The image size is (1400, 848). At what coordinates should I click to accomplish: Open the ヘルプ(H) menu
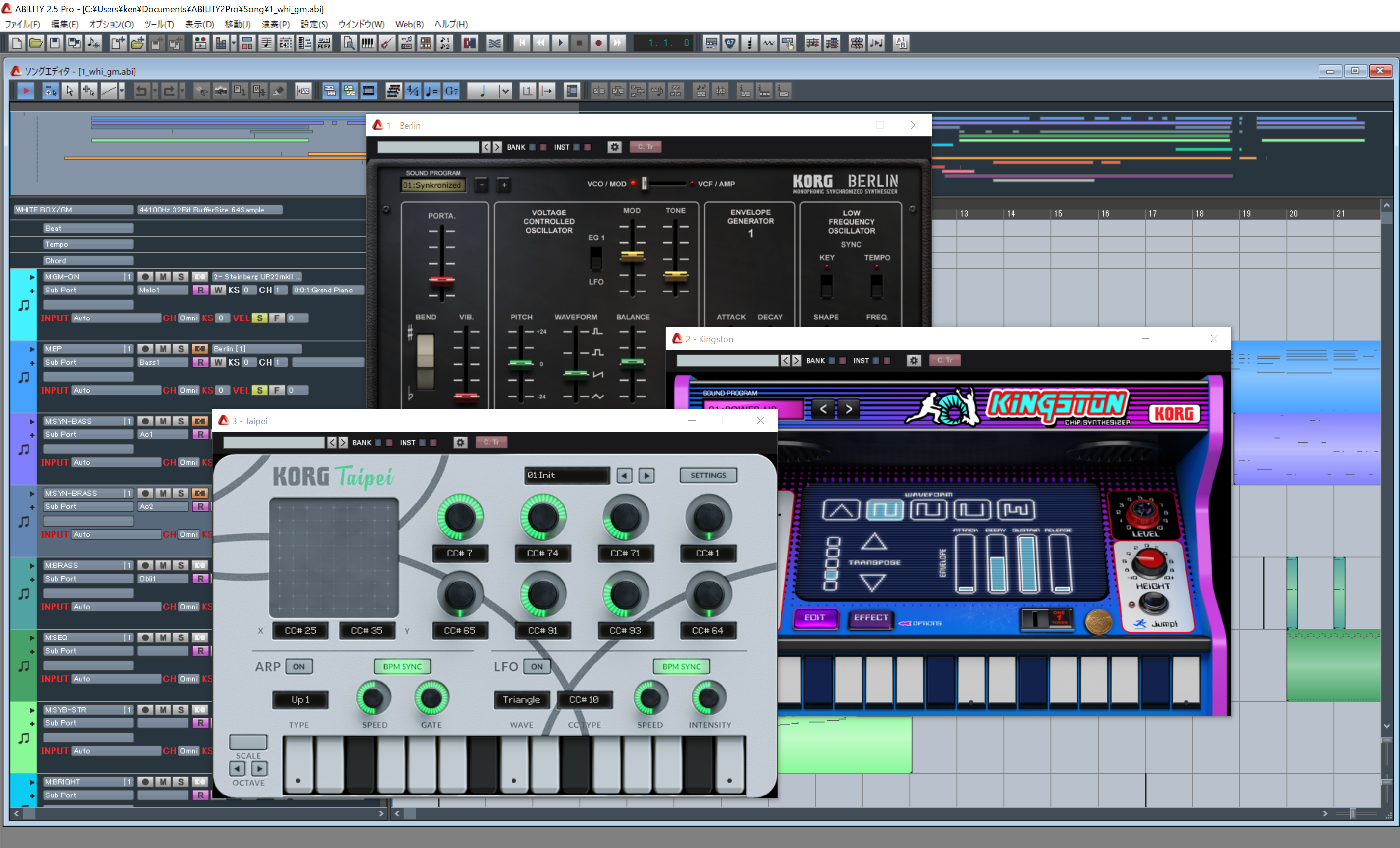click(451, 25)
